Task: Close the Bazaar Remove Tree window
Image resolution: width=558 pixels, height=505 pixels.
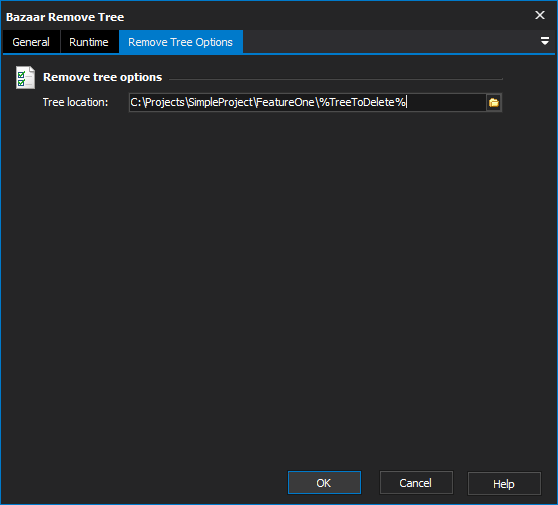Action: click(540, 15)
